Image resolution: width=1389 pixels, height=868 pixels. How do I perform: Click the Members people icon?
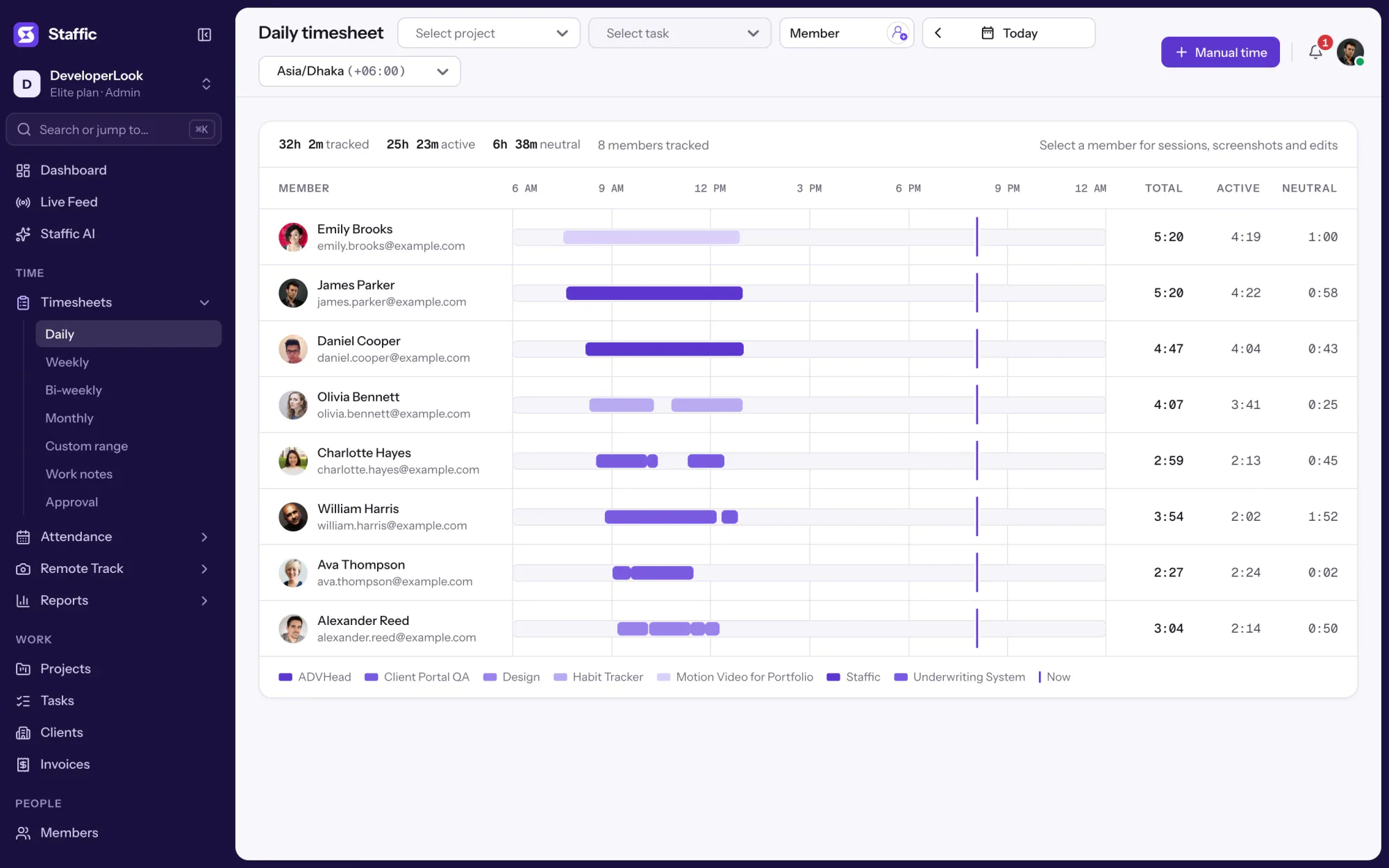(x=23, y=833)
